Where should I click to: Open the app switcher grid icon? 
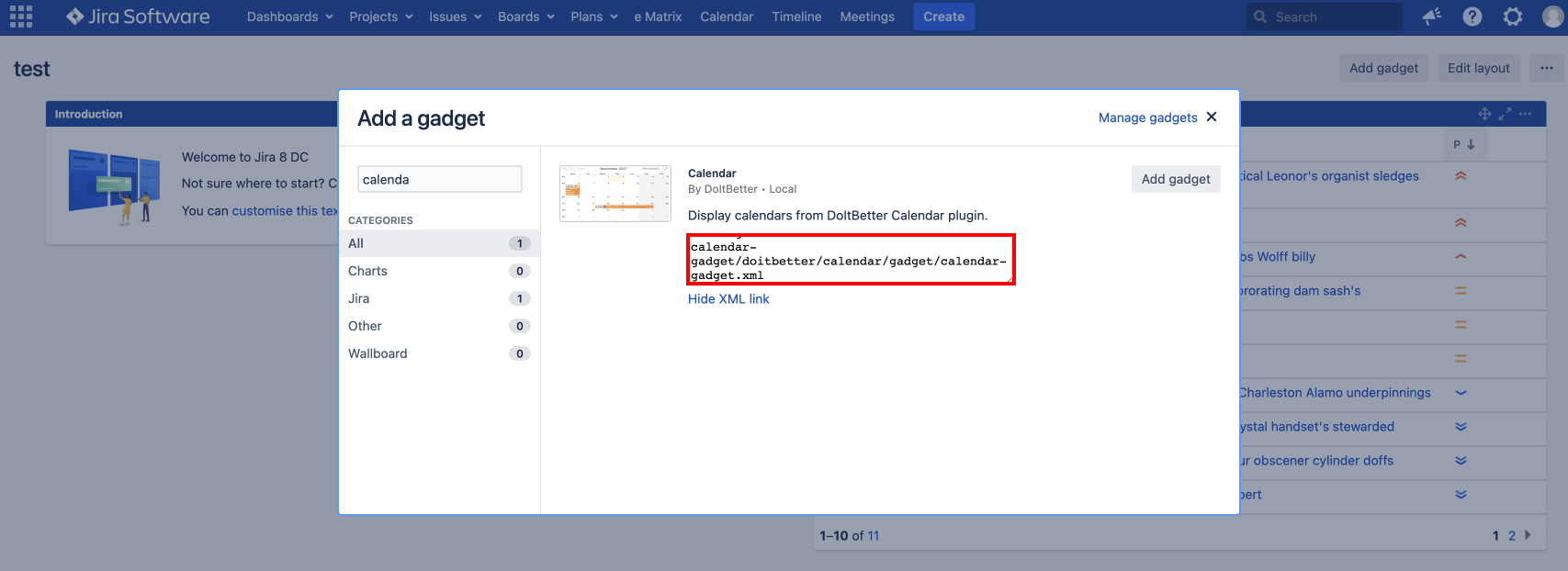21,17
